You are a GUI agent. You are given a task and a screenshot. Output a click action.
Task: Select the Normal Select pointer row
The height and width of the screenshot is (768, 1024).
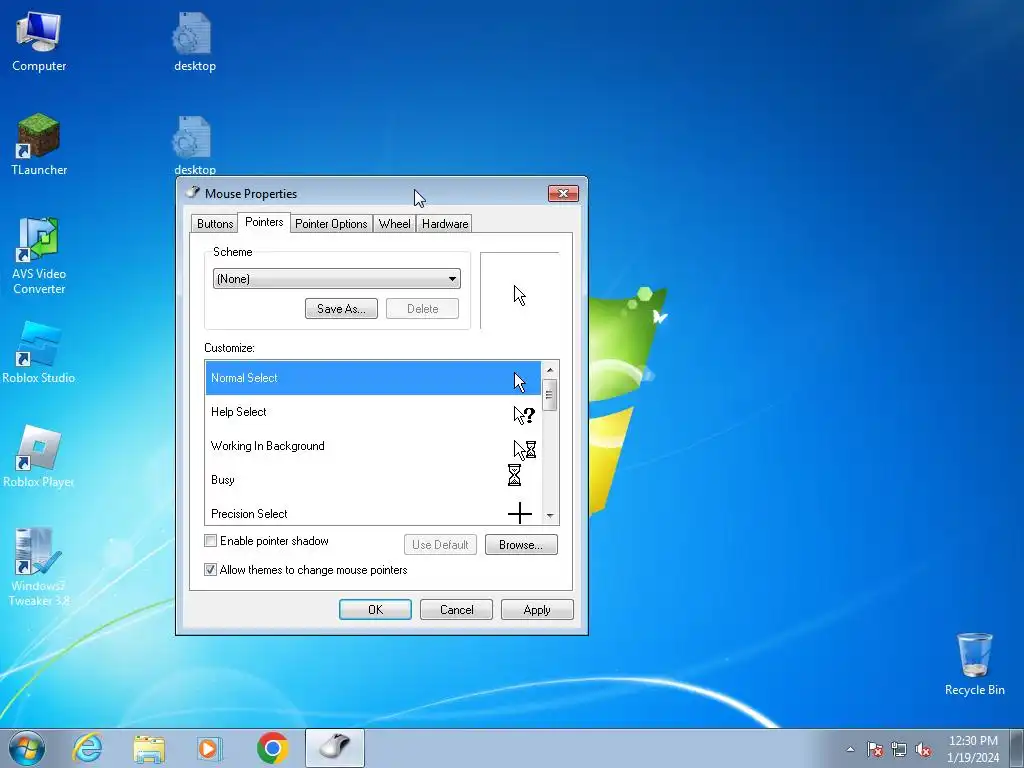(374, 378)
